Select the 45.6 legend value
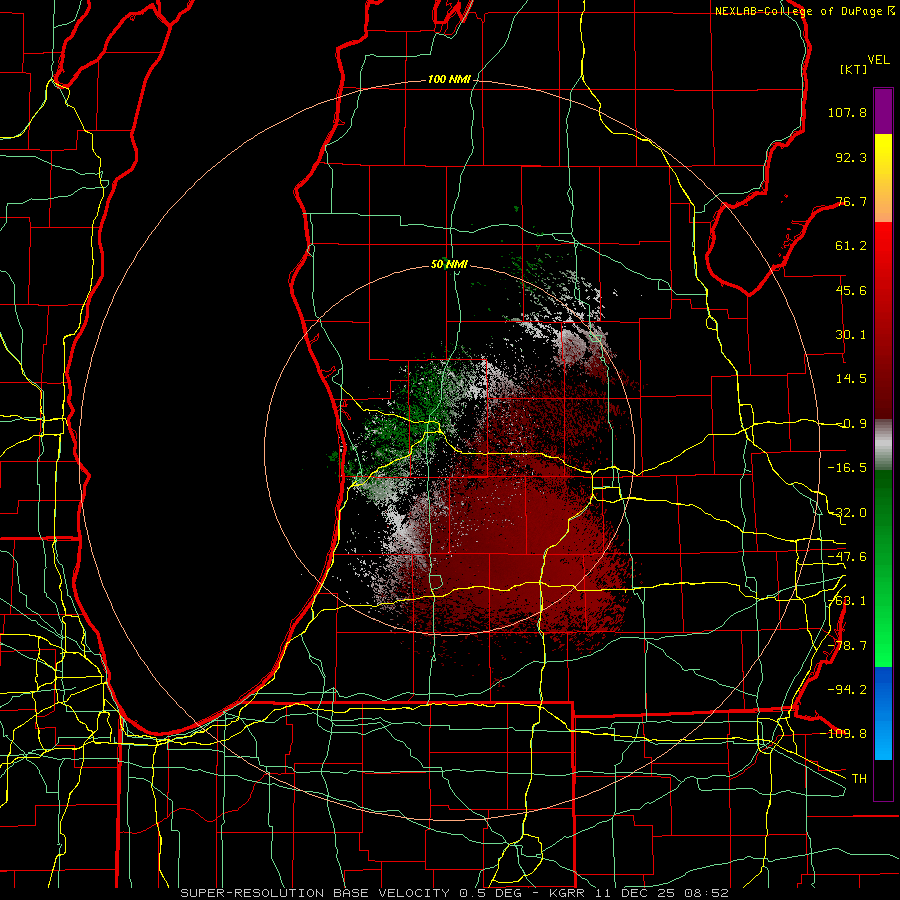 [851, 290]
